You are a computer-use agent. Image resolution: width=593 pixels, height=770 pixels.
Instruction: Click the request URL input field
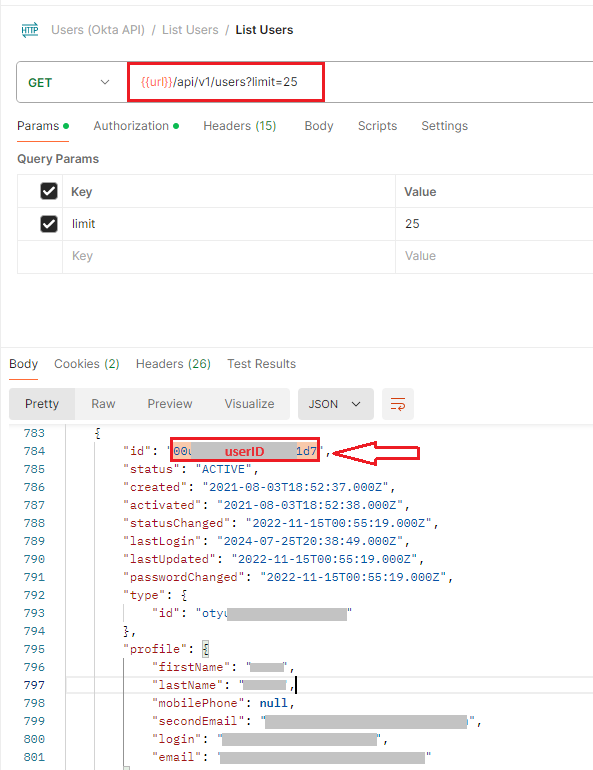pyautogui.click(x=360, y=82)
